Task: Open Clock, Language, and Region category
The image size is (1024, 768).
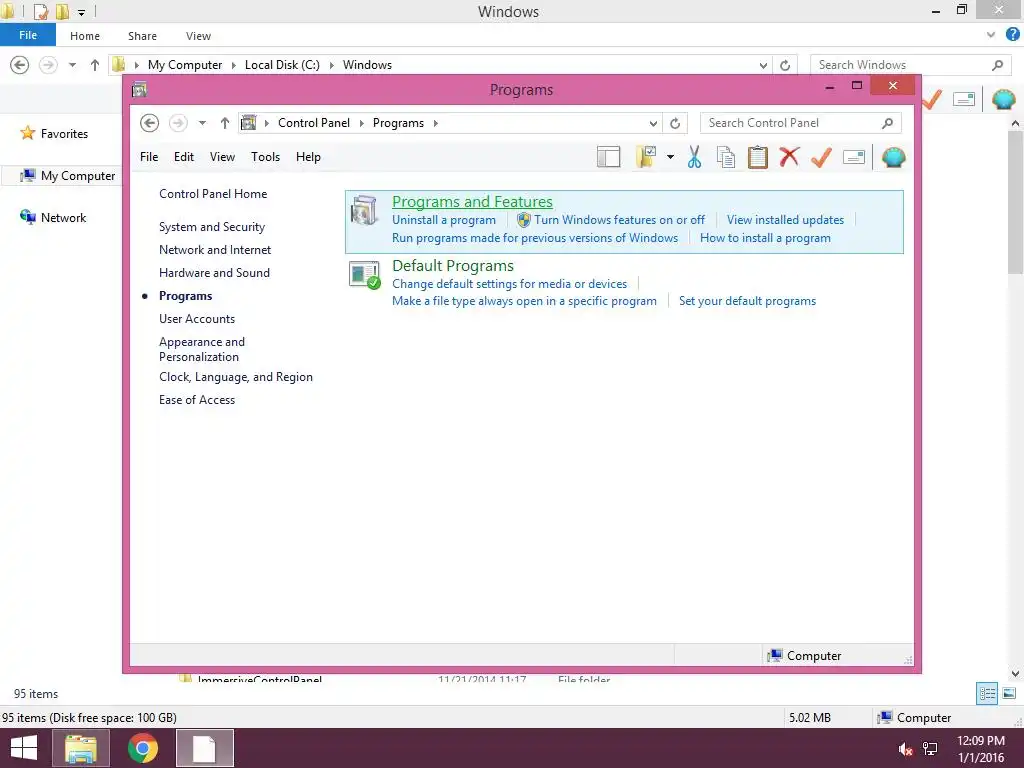Action: [236, 377]
